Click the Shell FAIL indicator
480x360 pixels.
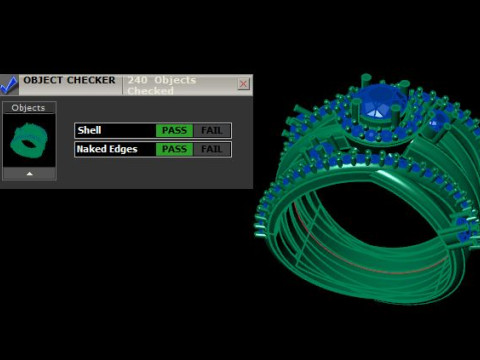[x=212, y=130]
